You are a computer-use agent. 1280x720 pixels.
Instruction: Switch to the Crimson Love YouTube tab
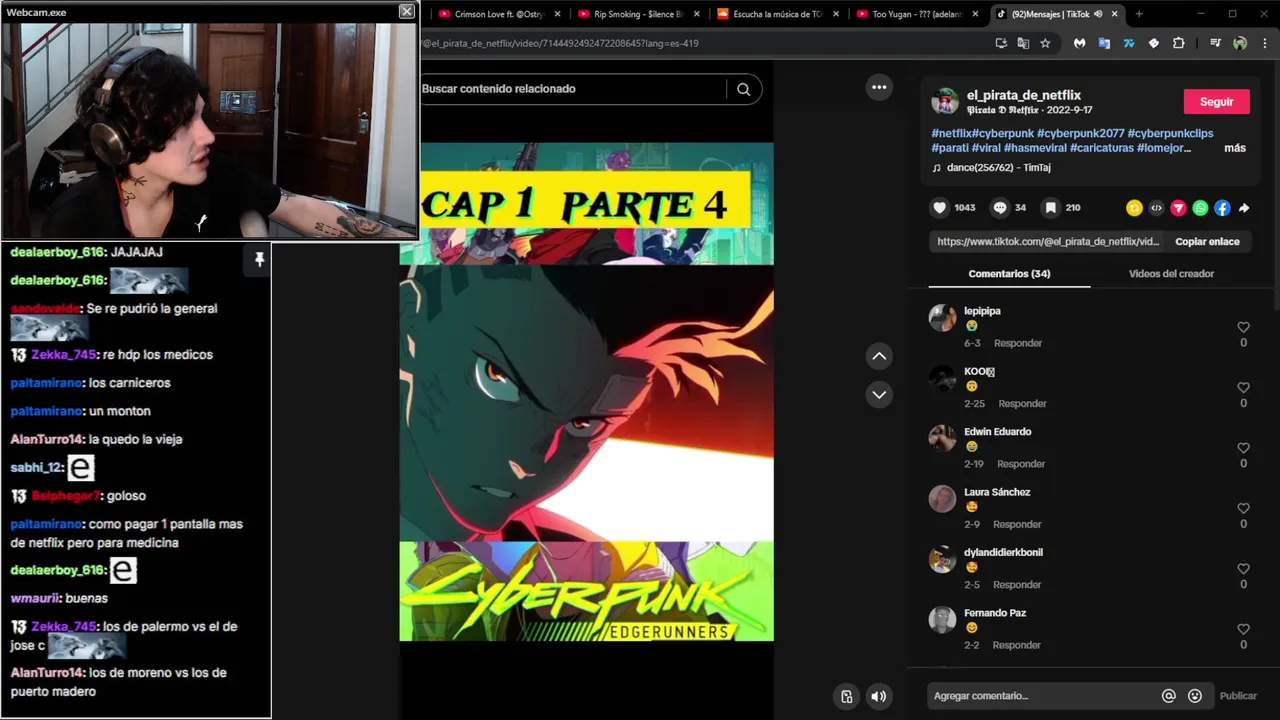(496, 14)
